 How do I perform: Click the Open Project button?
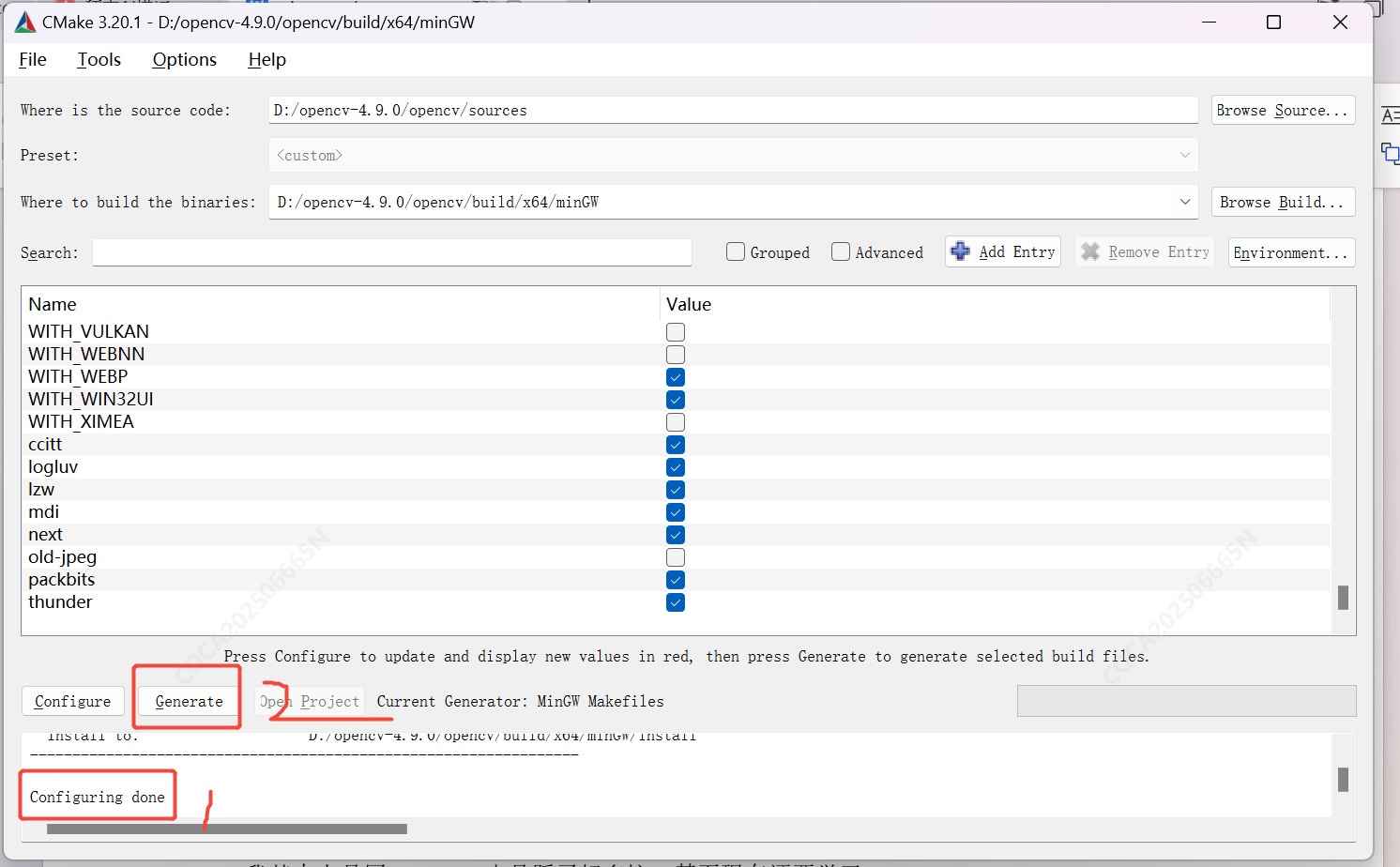[310, 701]
